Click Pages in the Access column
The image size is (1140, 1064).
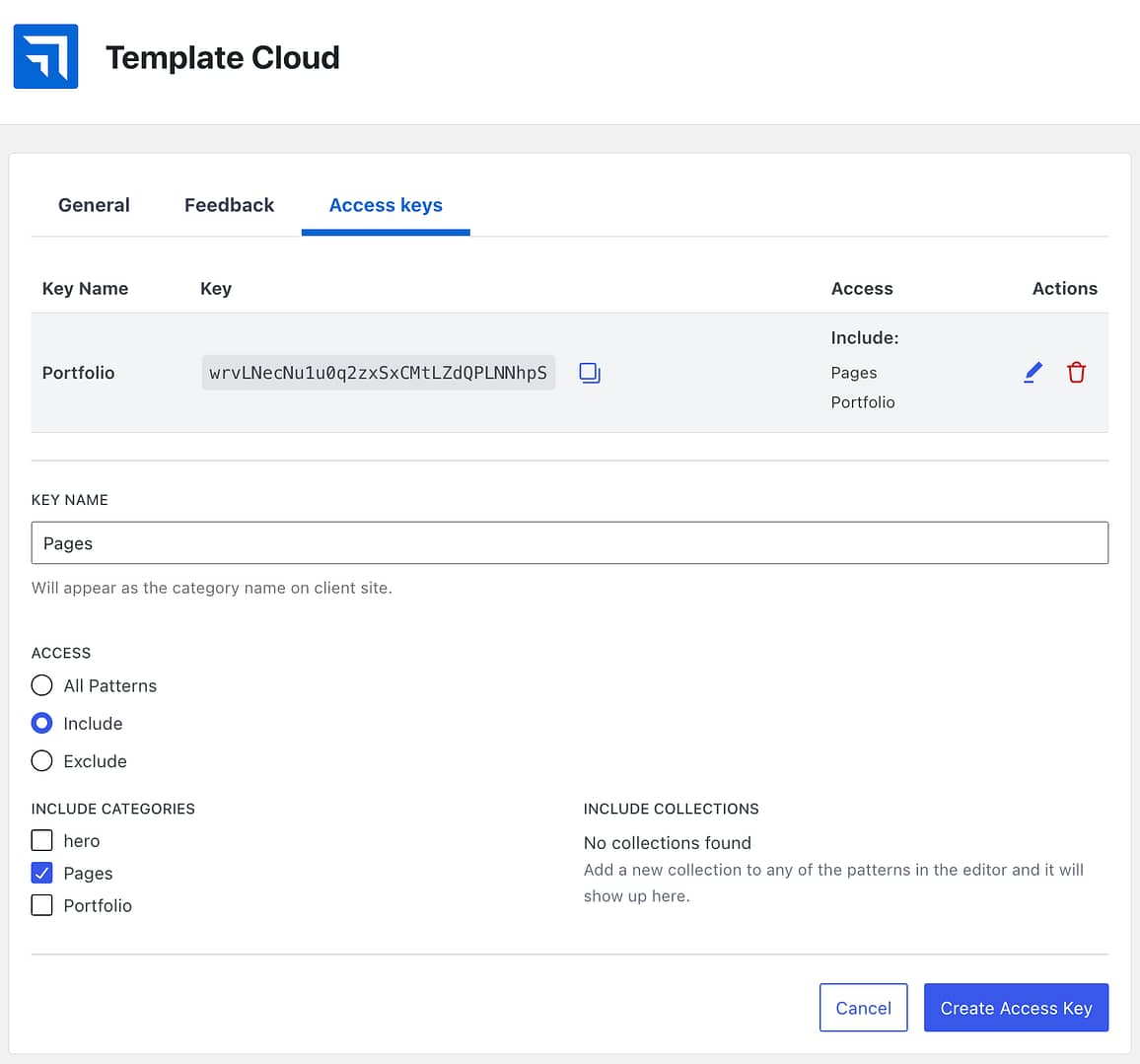point(854,373)
